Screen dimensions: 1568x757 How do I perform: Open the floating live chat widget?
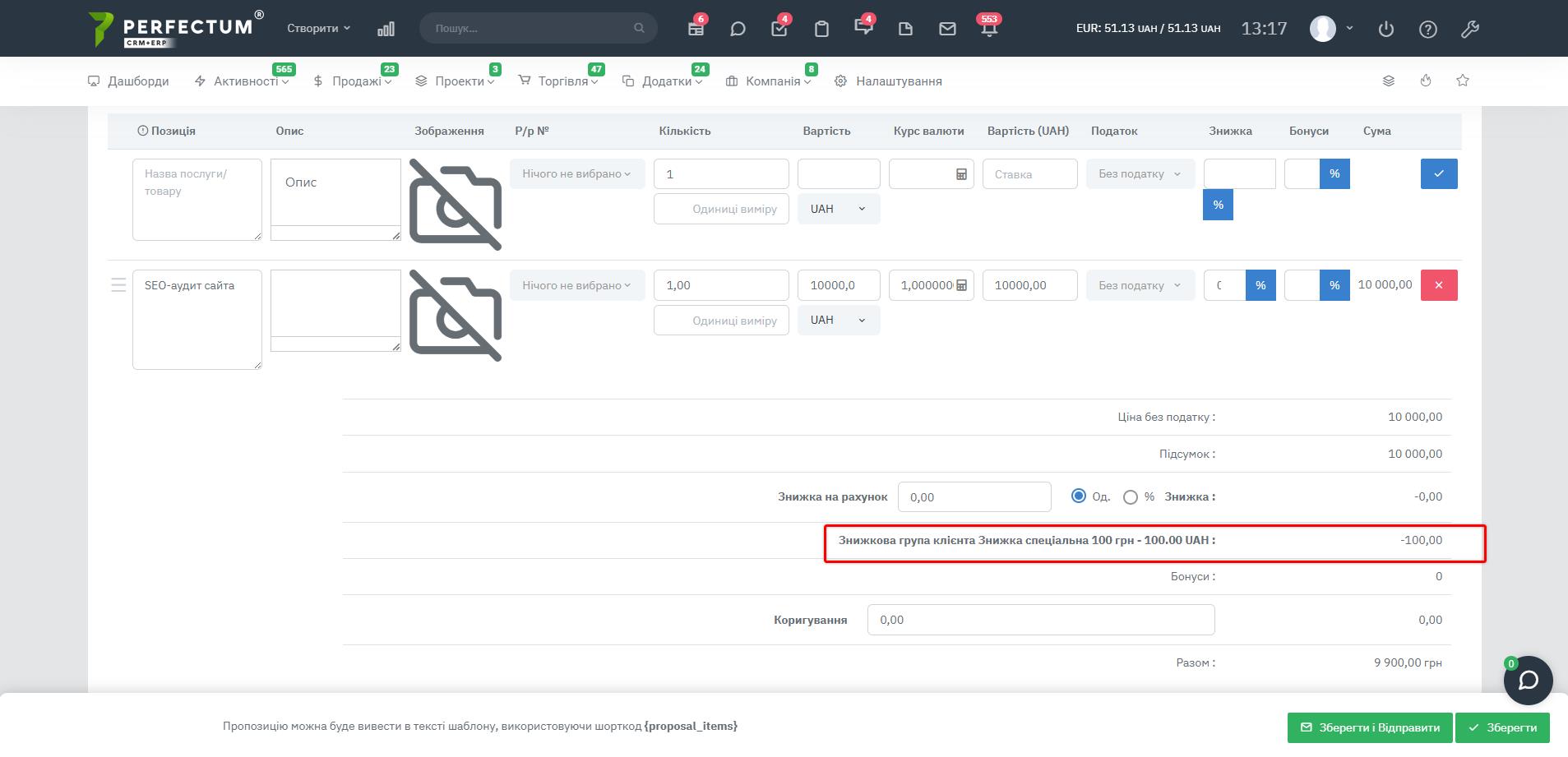(1528, 681)
